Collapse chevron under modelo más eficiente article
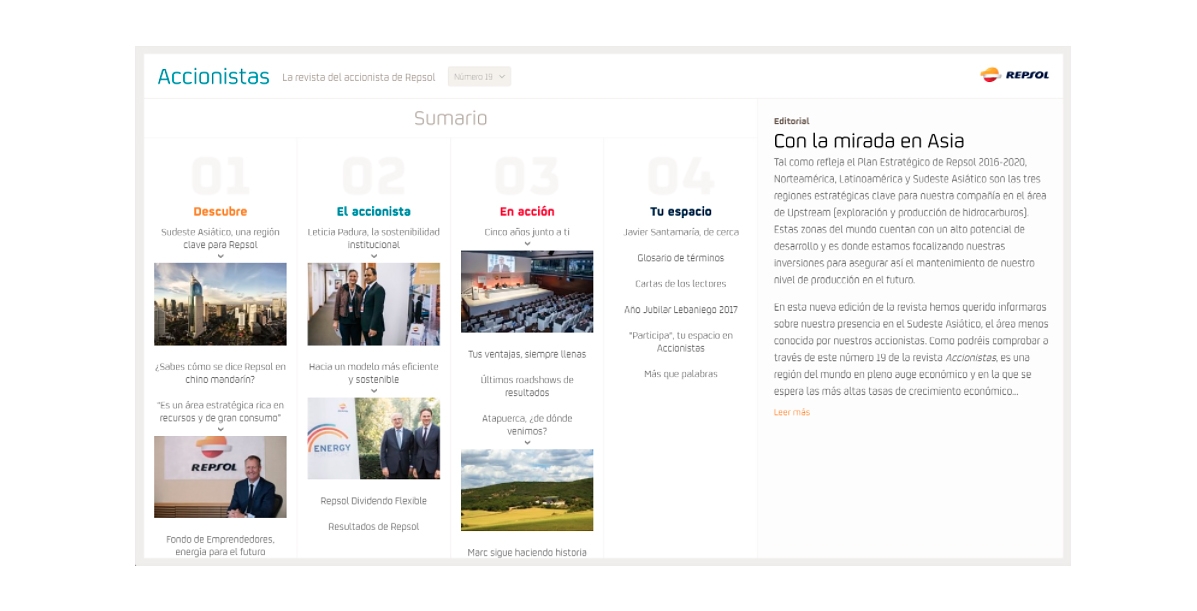The width and height of the screenshot is (1197, 611). (373, 391)
